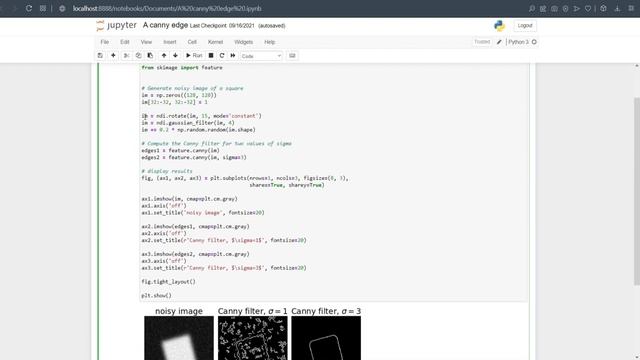The height and width of the screenshot is (360, 640).
Task: Click the code line fig.tight_layout()
Action: pos(168,282)
